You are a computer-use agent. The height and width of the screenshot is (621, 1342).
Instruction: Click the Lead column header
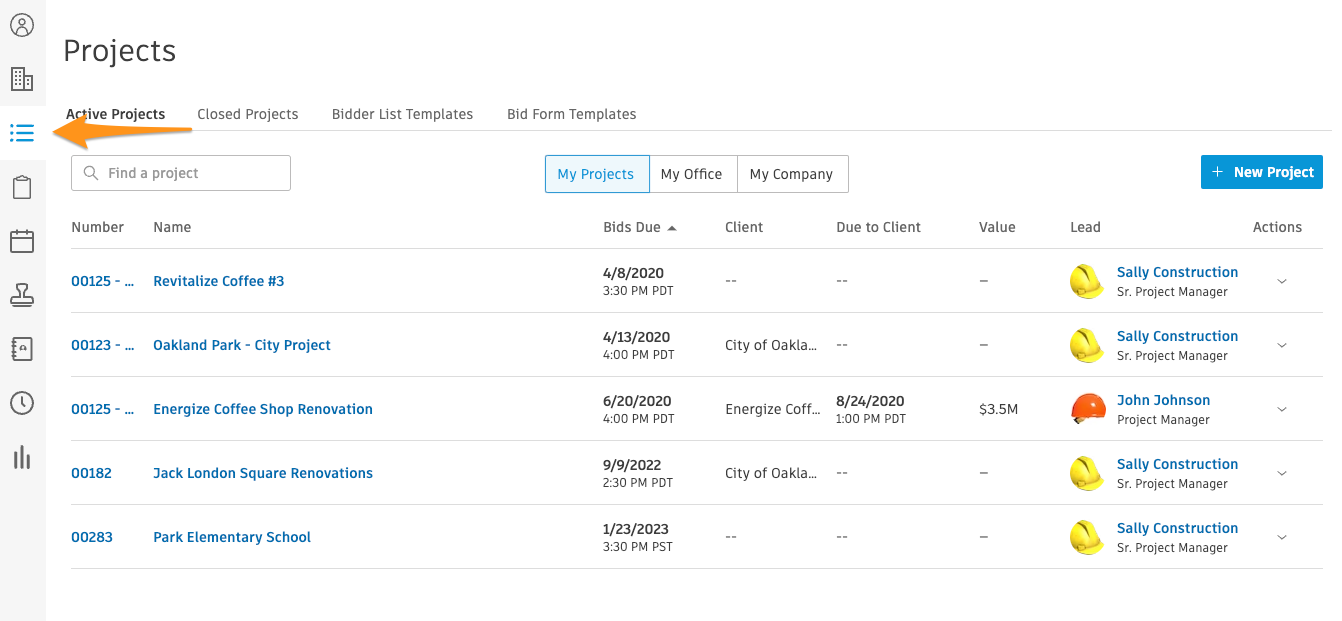(x=1085, y=227)
